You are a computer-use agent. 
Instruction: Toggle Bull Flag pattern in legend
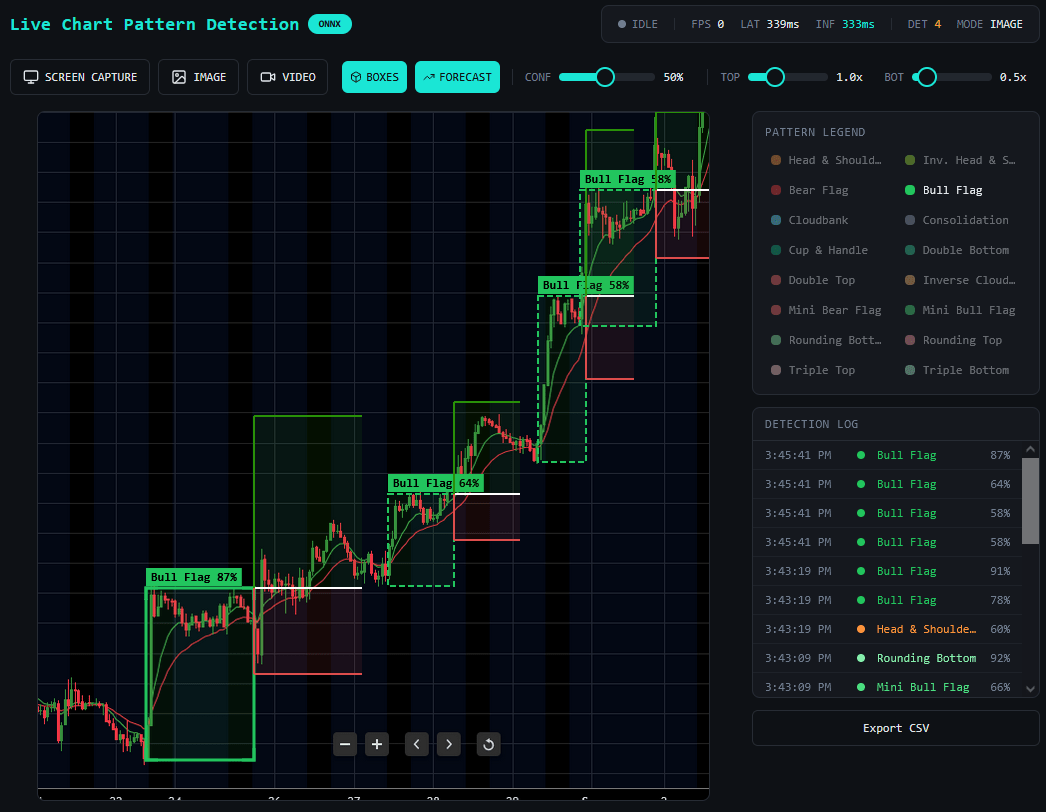pyautogui.click(x=952, y=190)
